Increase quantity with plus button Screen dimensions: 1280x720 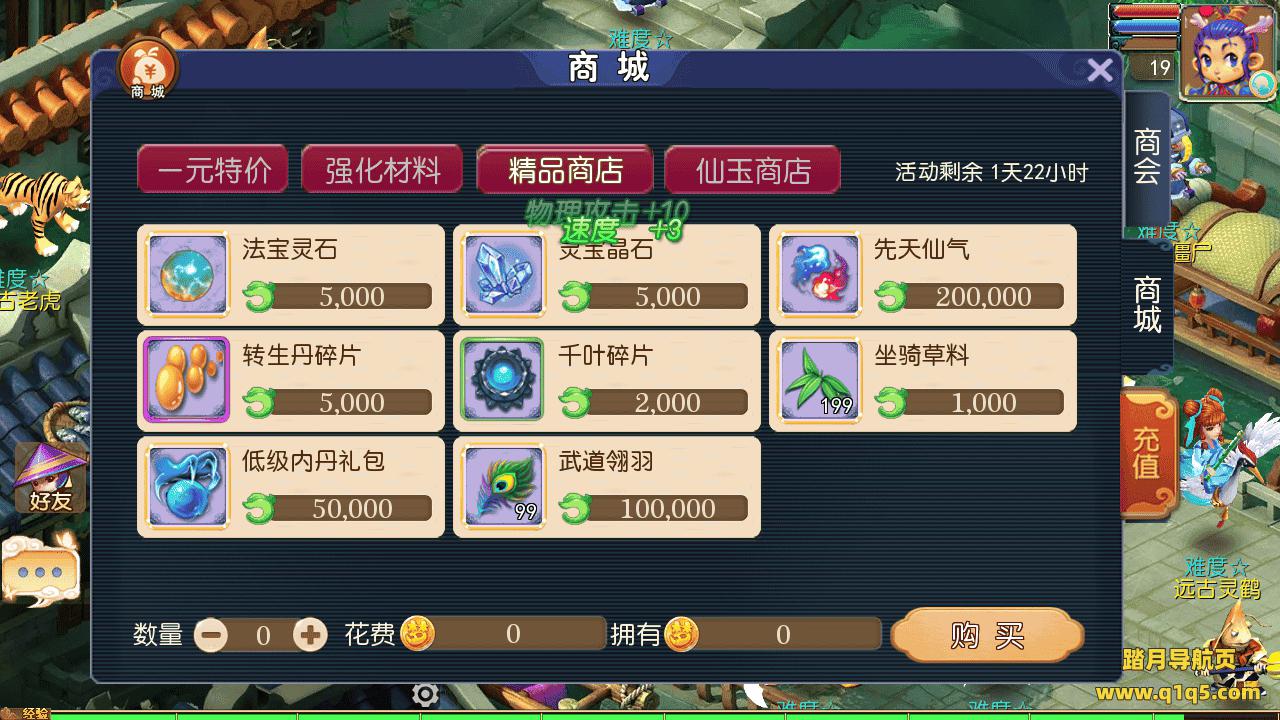pyautogui.click(x=310, y=634)
